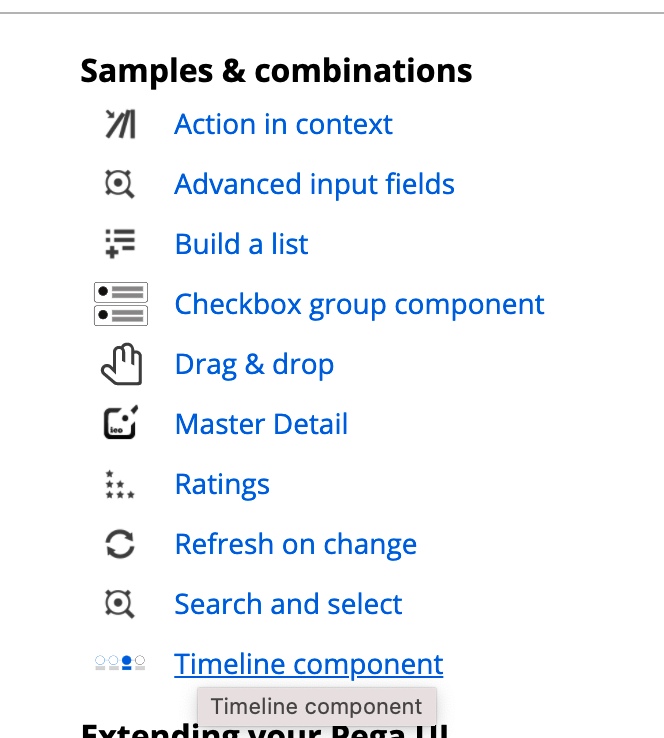664x738 pixels.
Task: Click the Master Detail icon
Action: click(x=120, y=424)
